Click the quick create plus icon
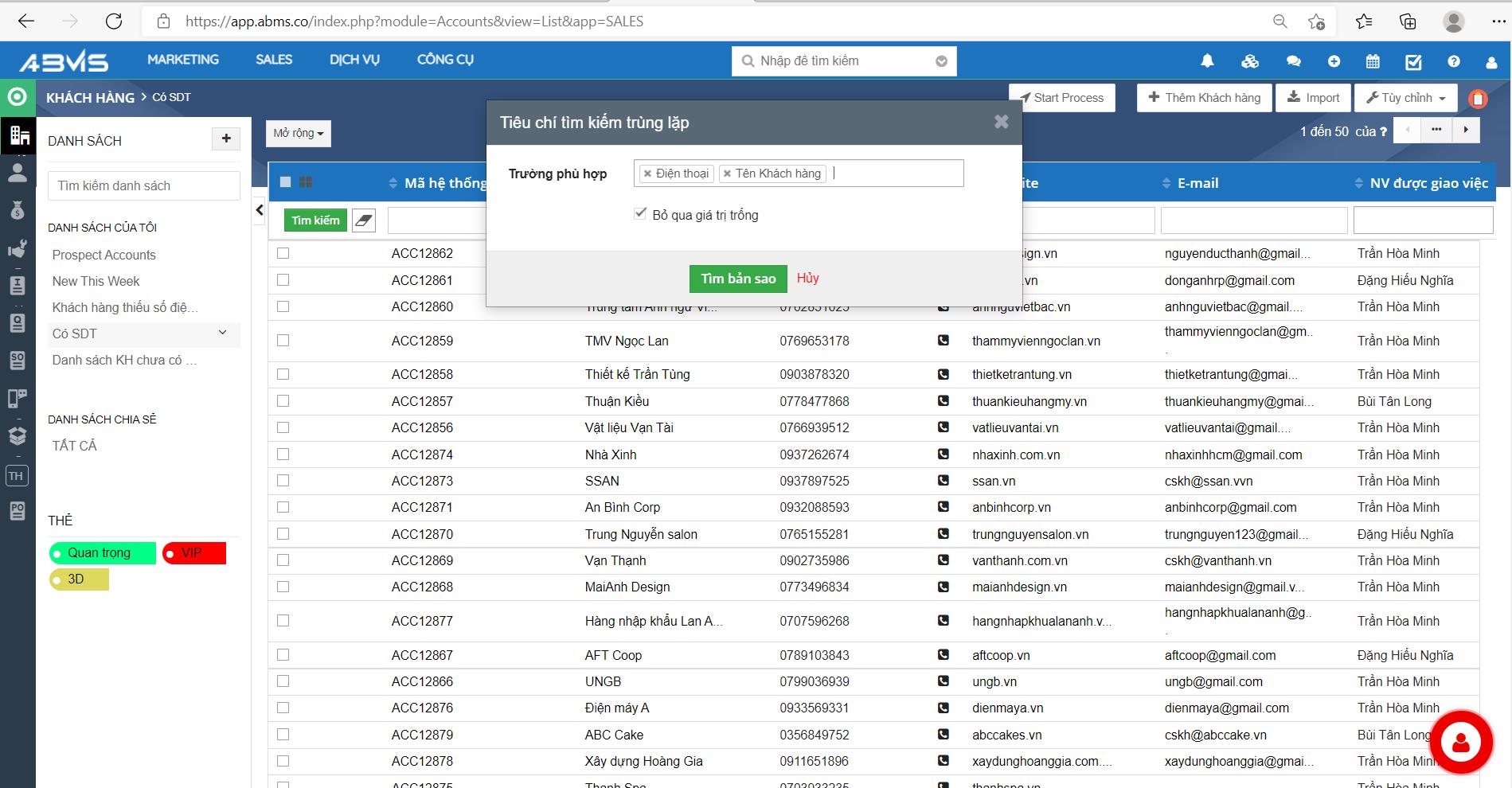The width and height of the screenshot is (1512, 788). click(x=1334, y=61)
